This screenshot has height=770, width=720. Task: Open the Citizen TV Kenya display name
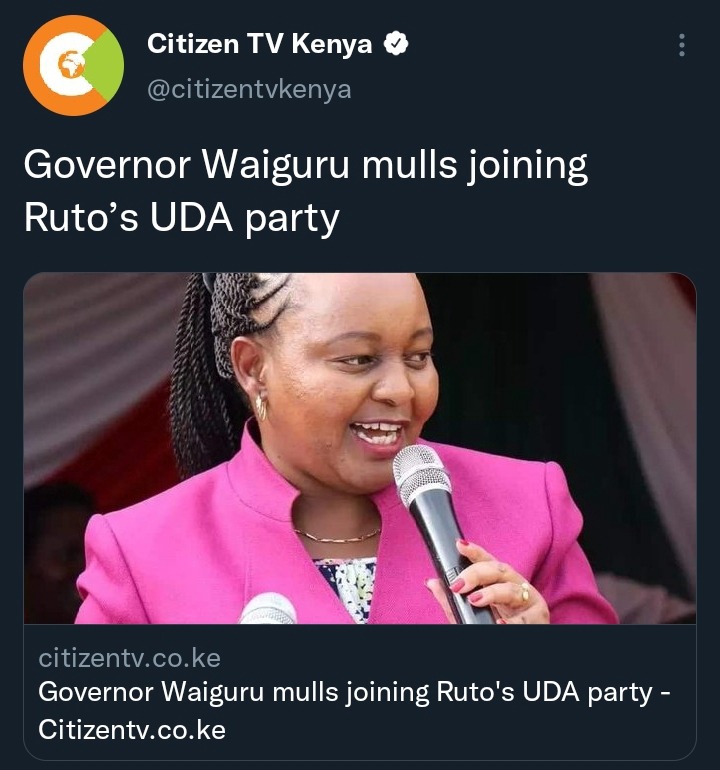pos(259,44)
